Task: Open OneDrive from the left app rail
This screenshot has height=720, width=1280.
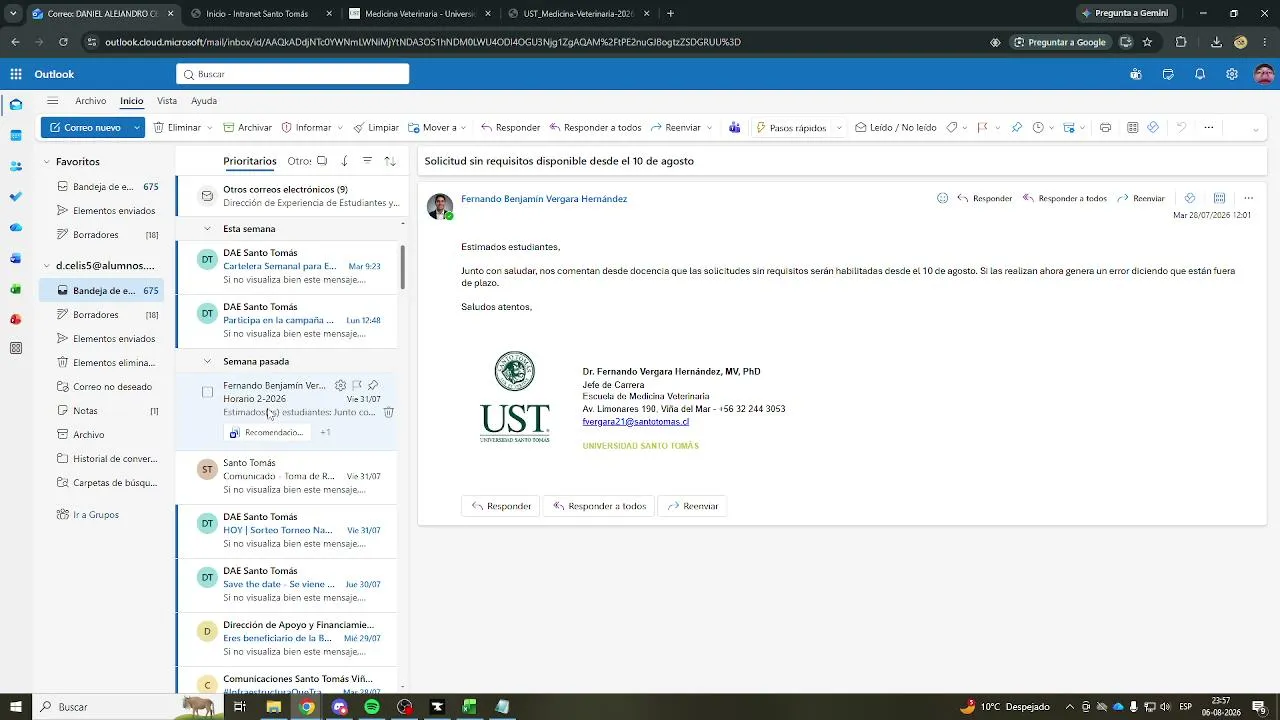Action: (16, 227)
